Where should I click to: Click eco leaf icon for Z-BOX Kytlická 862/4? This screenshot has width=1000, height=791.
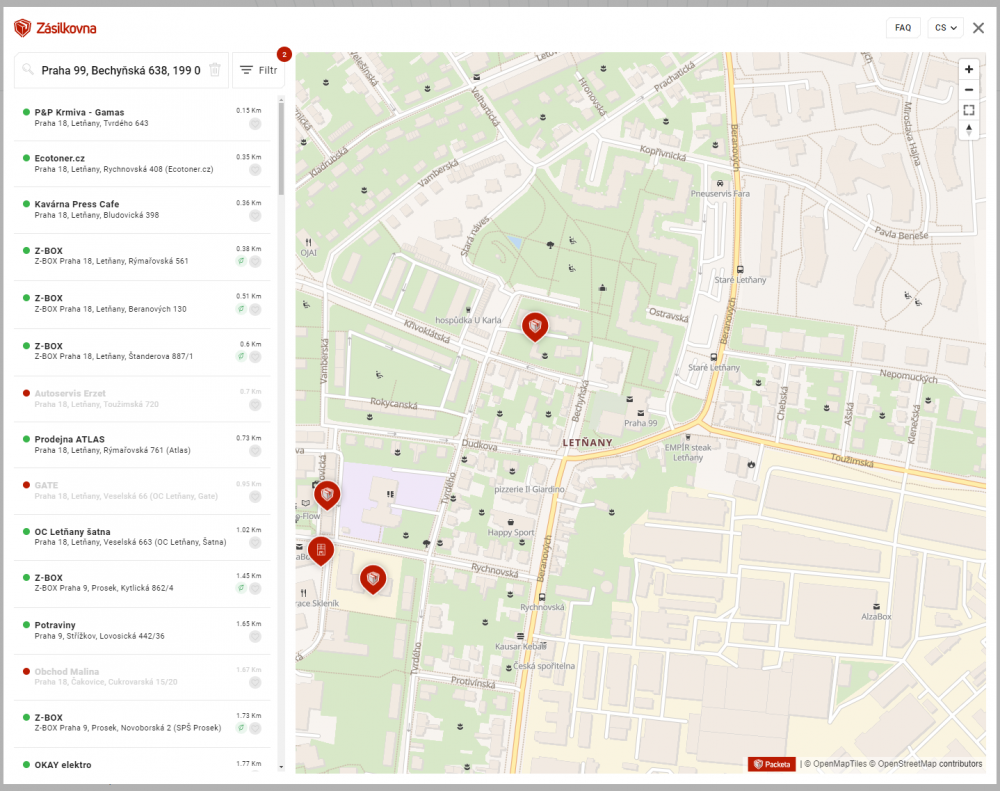241,588
